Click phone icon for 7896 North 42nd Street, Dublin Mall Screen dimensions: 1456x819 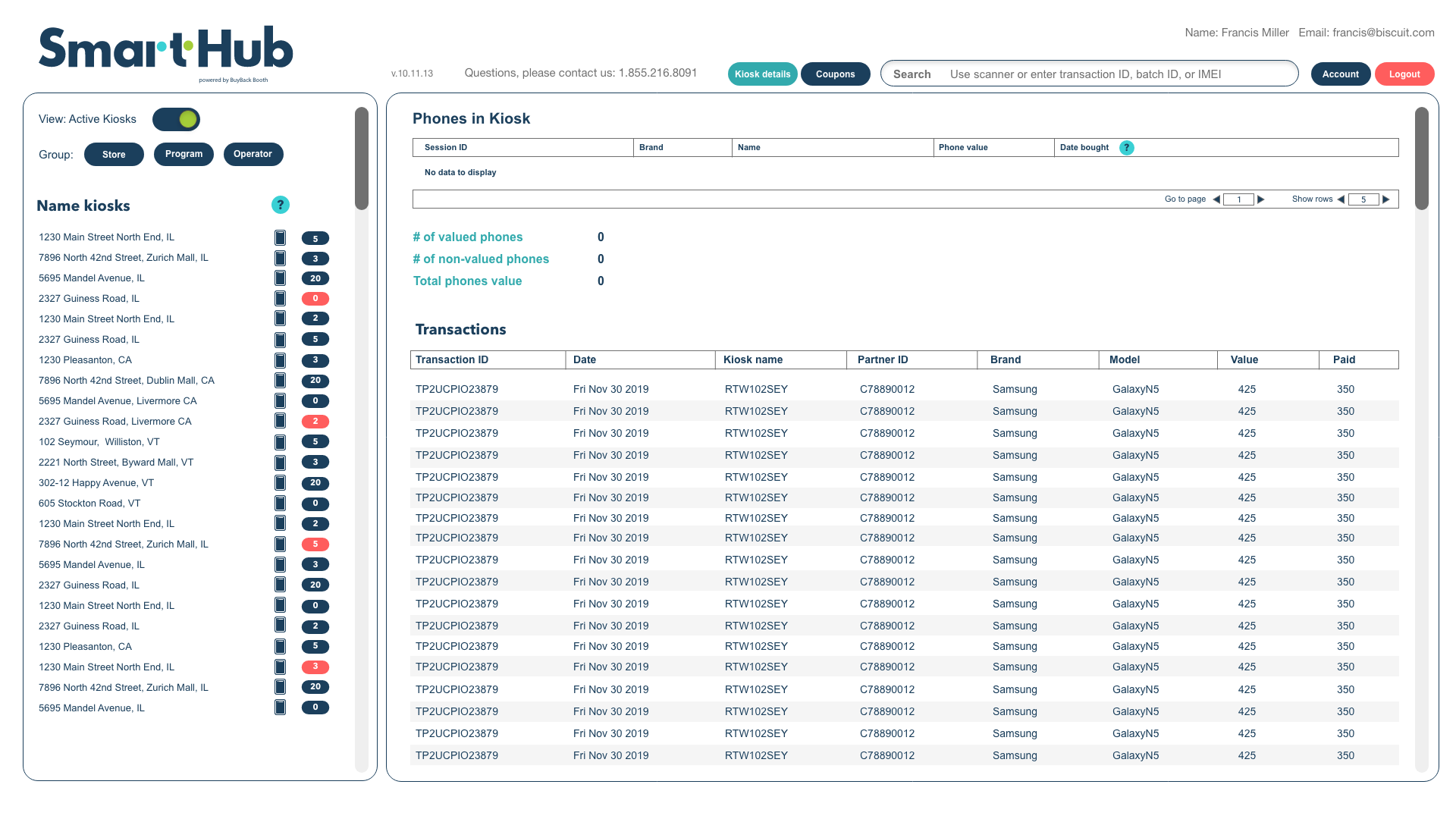coord(281,380)
